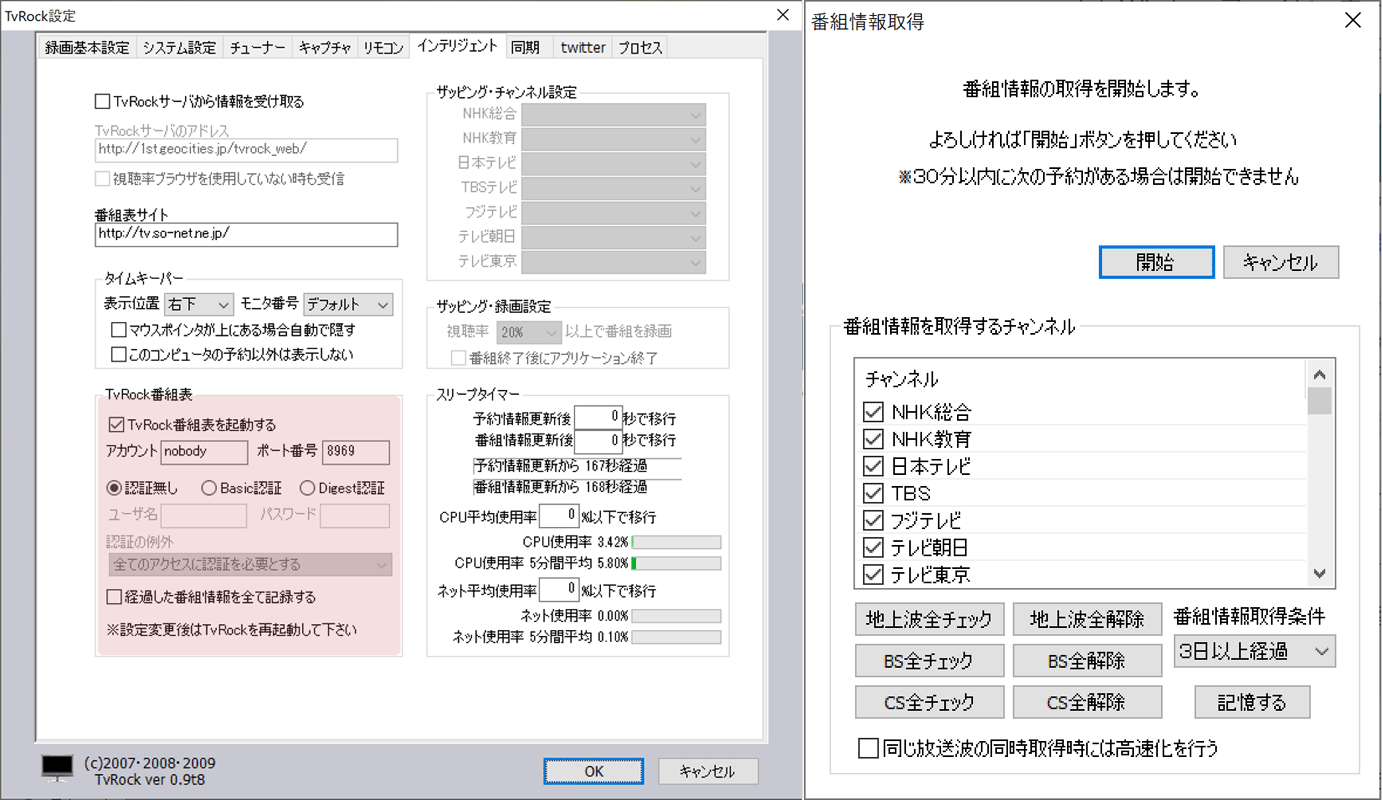This screenshot has width=1382, height=800.
Task: Open 日本テレビ zapping channel dropdown
Action: point(613,163)
